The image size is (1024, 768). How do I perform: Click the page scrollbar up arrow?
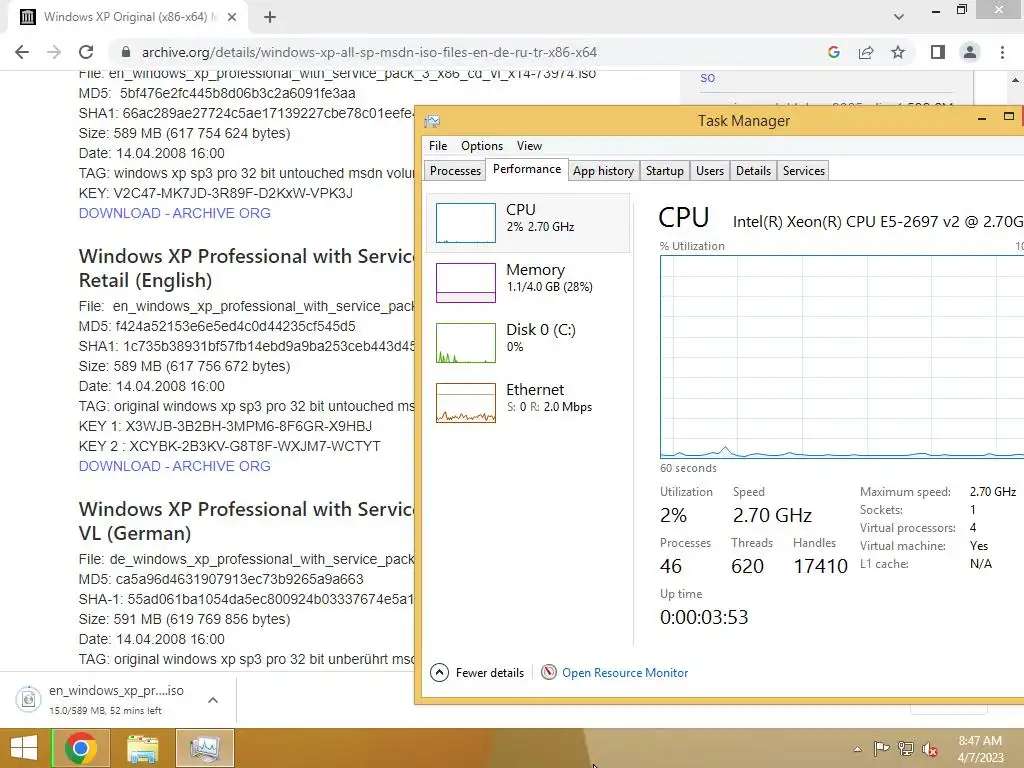[1016, 80]
